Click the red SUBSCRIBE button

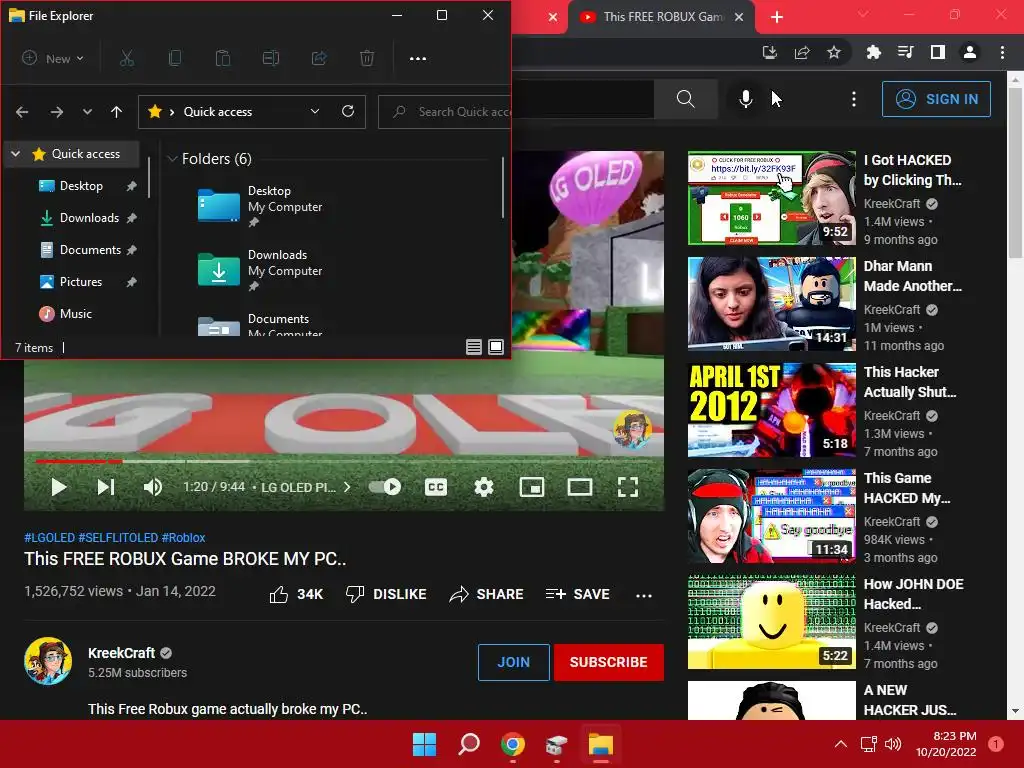click(x=609, y=662)
